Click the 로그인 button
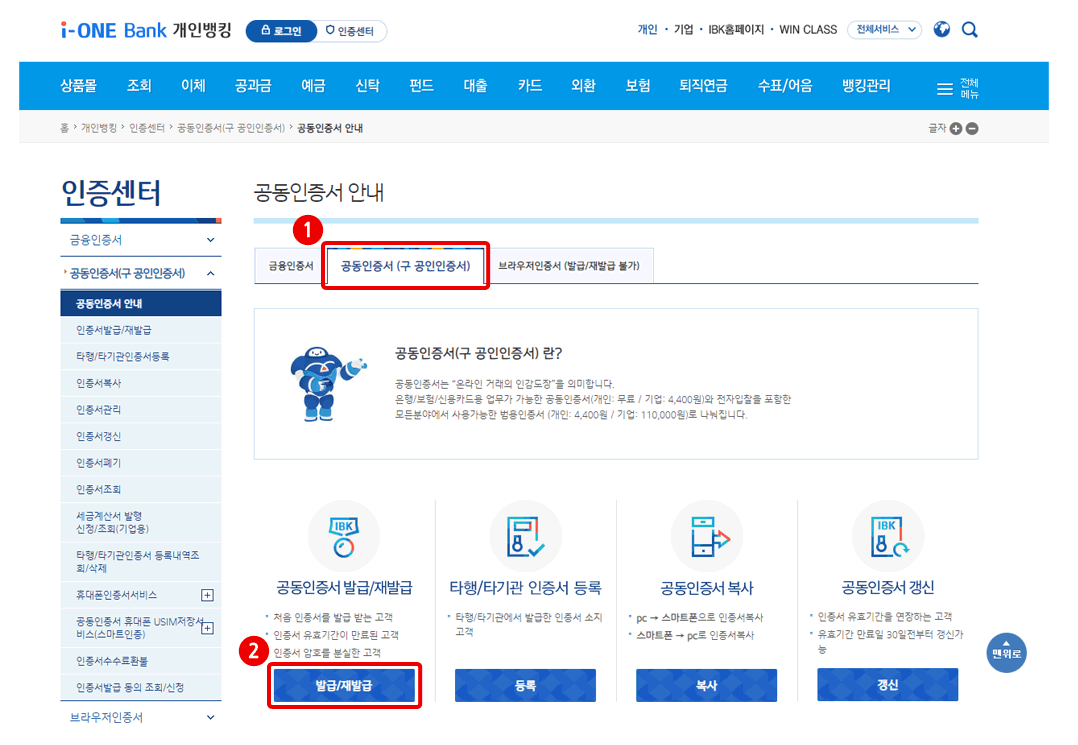Screen dimensions: 1078x745 (x=282, y=31)
